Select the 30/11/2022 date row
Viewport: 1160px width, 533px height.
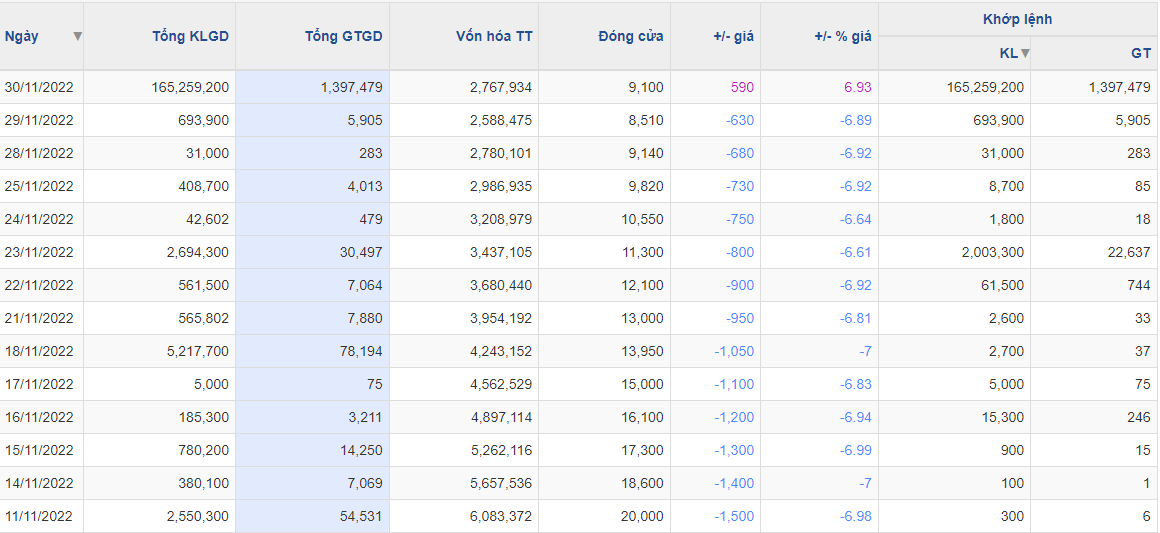click(x=39, y=87)
